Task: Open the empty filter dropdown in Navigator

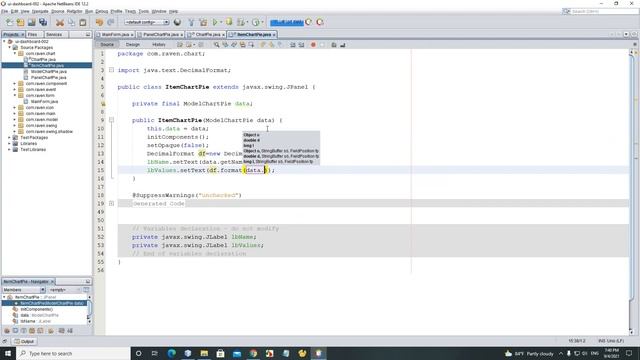Action: 65,289
